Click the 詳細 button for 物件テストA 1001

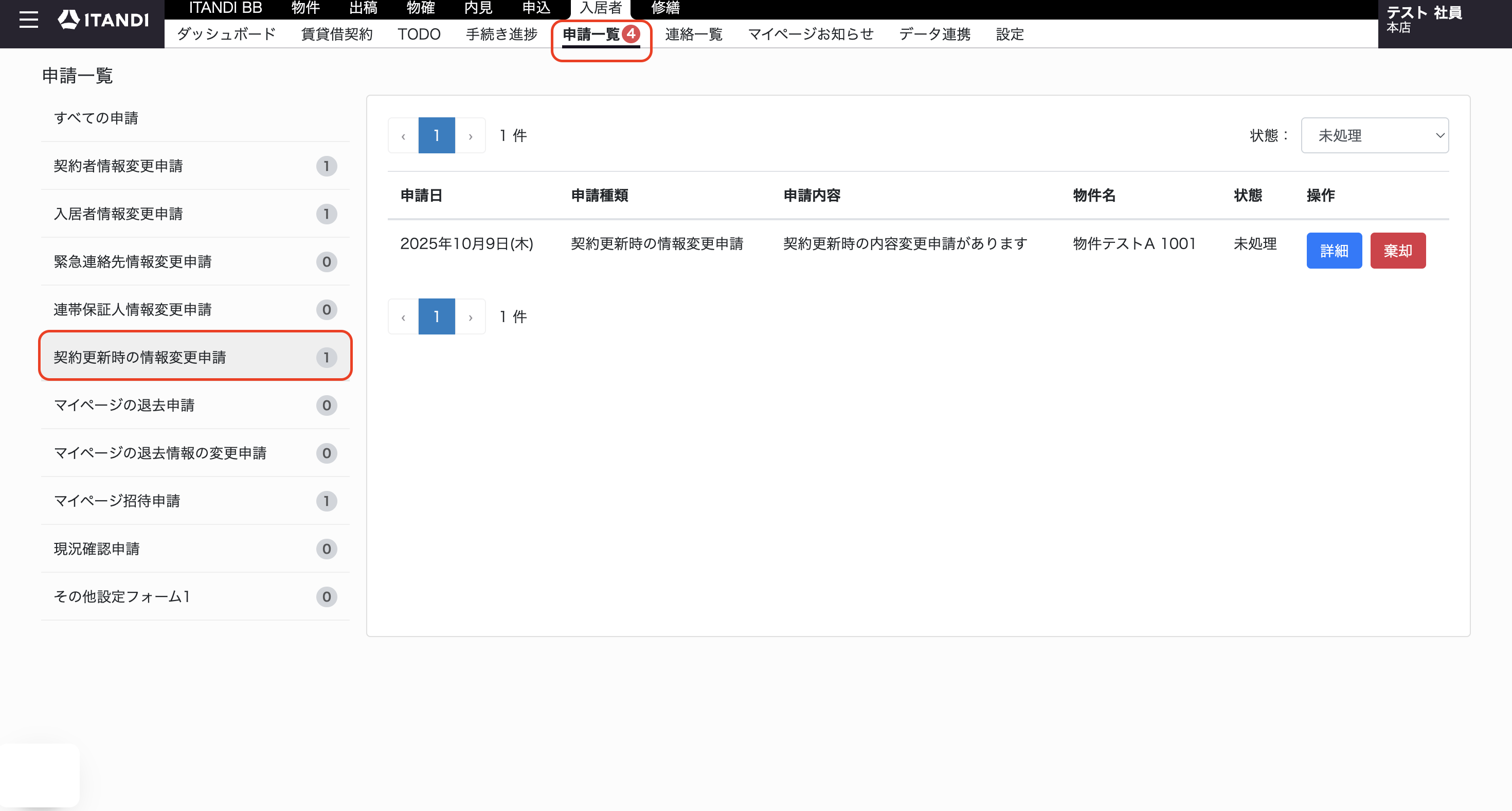click(x=1334, y=251)
